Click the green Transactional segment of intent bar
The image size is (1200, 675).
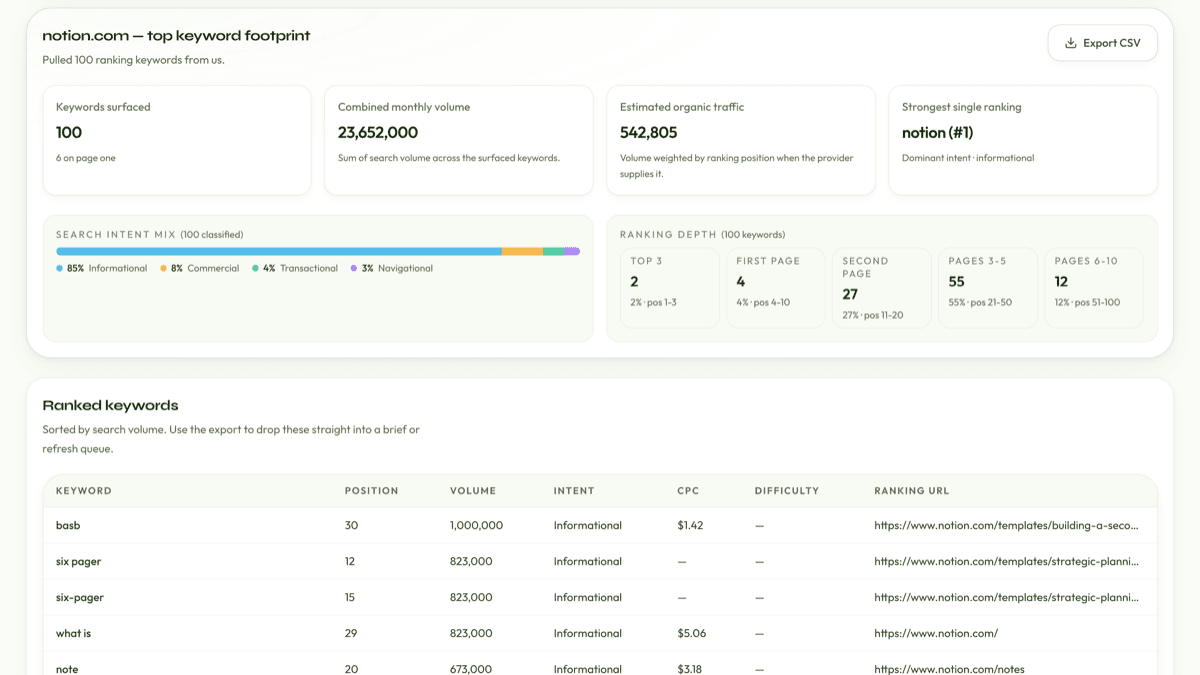click(553, 251)
